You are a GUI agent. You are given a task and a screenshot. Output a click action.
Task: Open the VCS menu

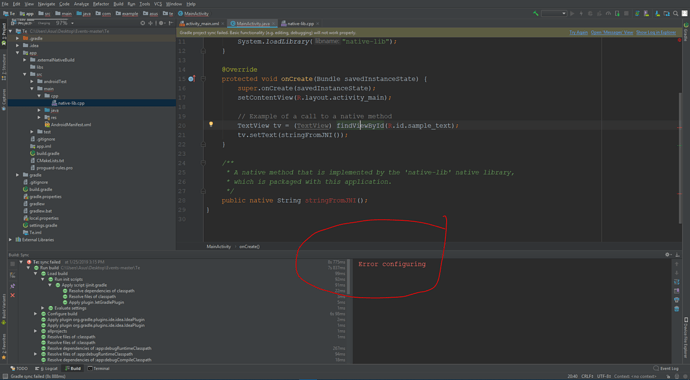pos(158,4)
